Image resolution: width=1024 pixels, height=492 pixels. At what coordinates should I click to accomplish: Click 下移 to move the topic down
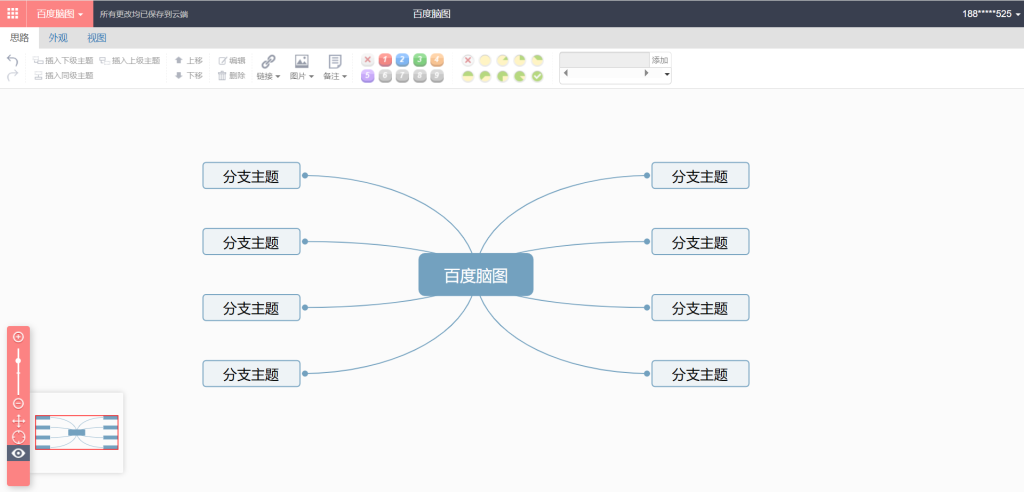(189, 76)
